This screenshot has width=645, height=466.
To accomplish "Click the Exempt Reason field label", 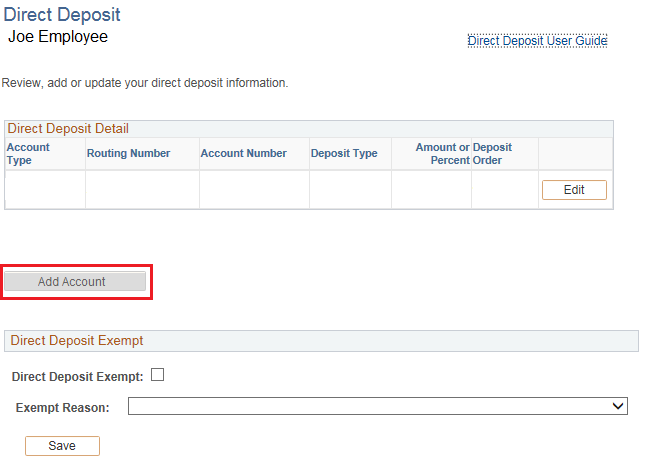I will tap(63, 407).
